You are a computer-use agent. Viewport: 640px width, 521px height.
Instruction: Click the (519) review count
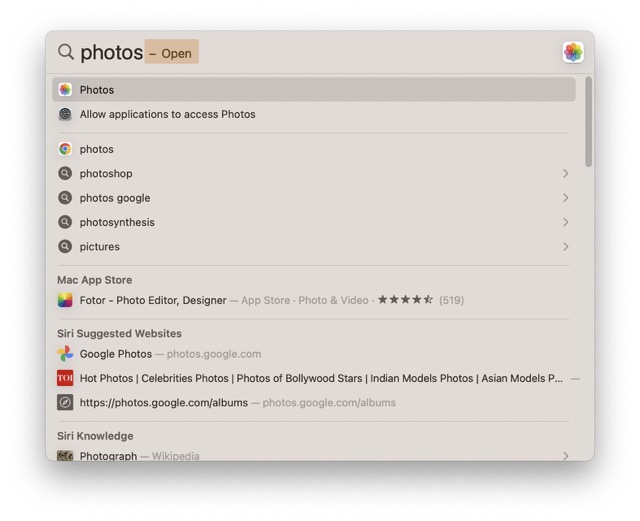pyautogui.click(x=451, y=301)
